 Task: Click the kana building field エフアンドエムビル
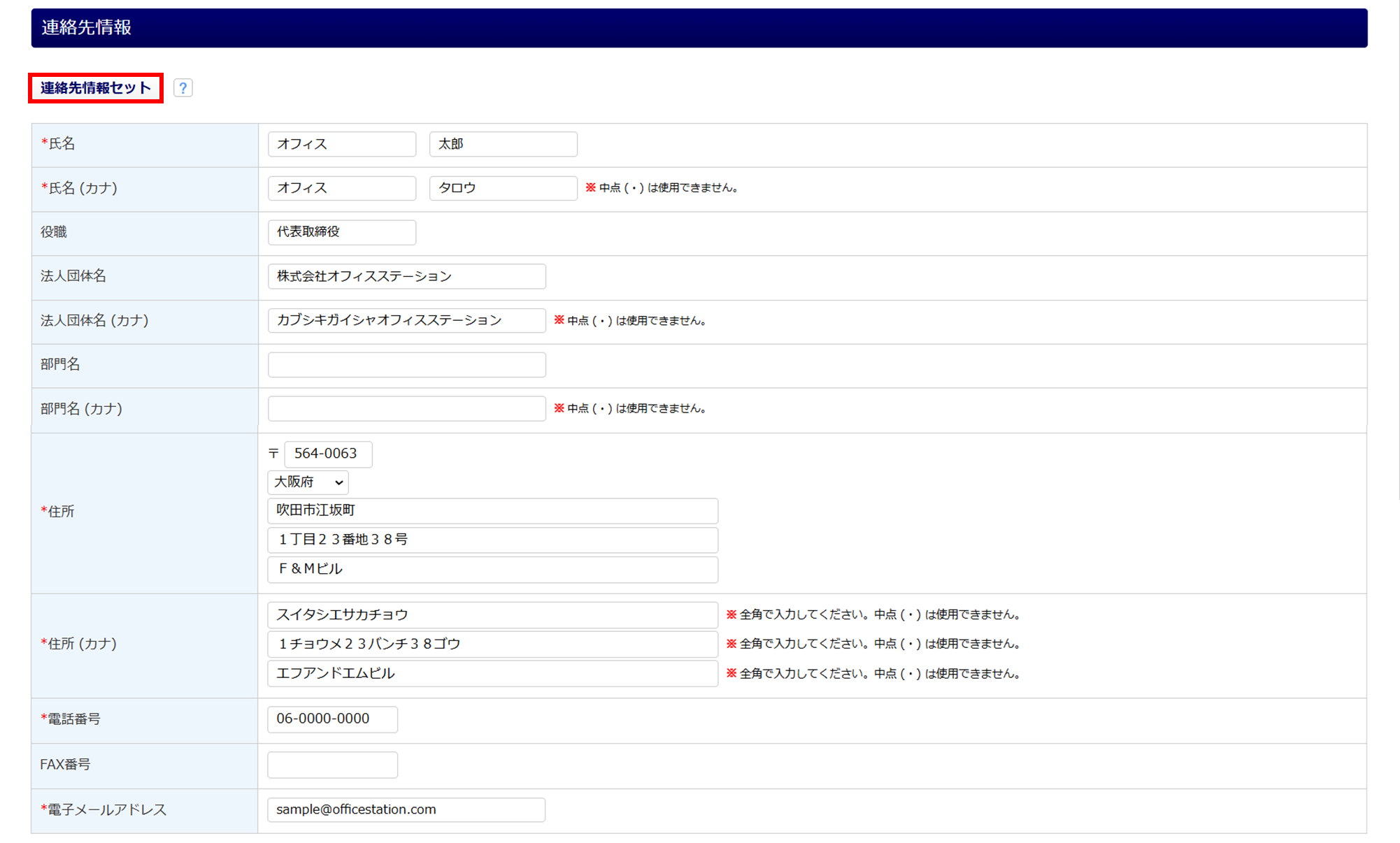click(x=492, y=674)
